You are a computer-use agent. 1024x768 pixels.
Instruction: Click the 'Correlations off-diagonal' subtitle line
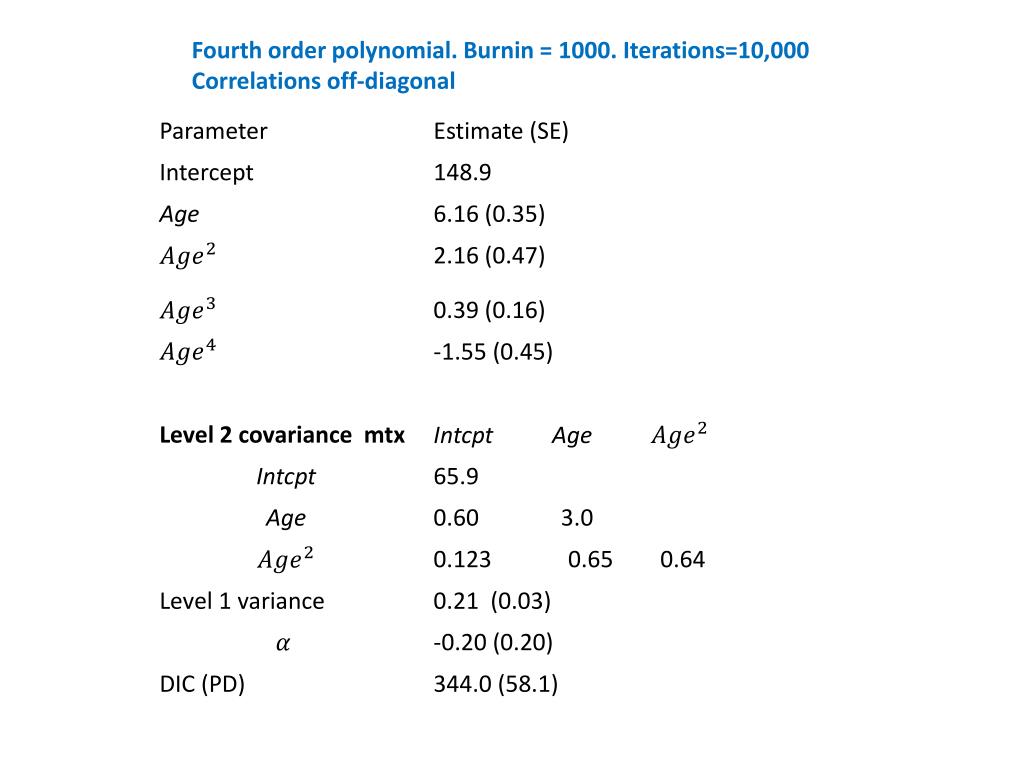323,82
